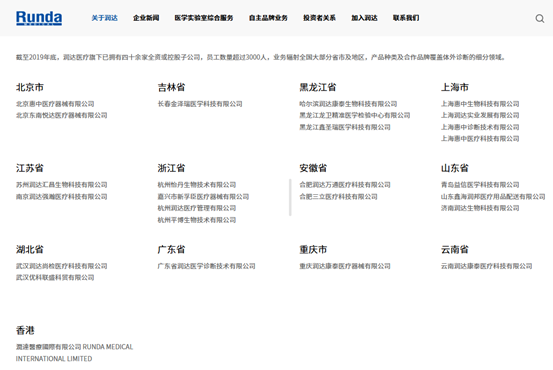Image resolution: width=553 pixels, height=370 pixels.
Task: Select the 江苏省 heading
Action: [x=30, y=168]
